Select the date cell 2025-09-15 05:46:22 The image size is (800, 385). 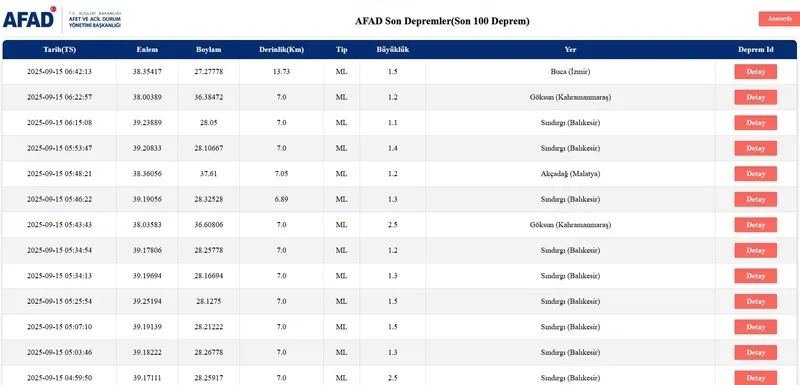[60, 199]
